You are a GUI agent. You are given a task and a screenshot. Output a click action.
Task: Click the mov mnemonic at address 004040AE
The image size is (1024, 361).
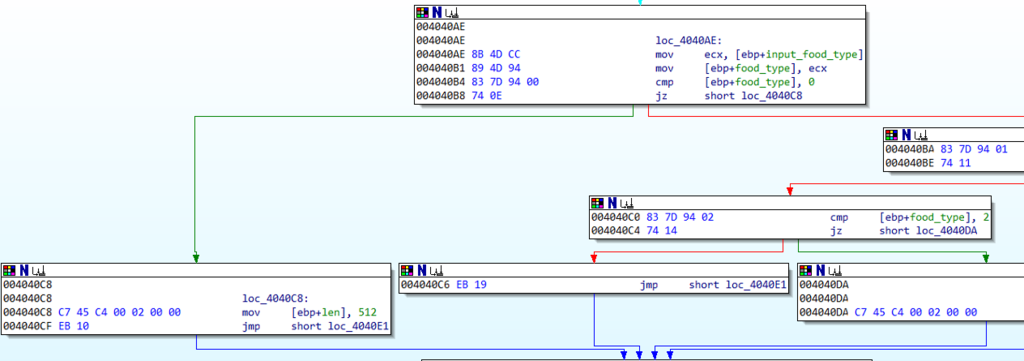click(x=664, y=54)
